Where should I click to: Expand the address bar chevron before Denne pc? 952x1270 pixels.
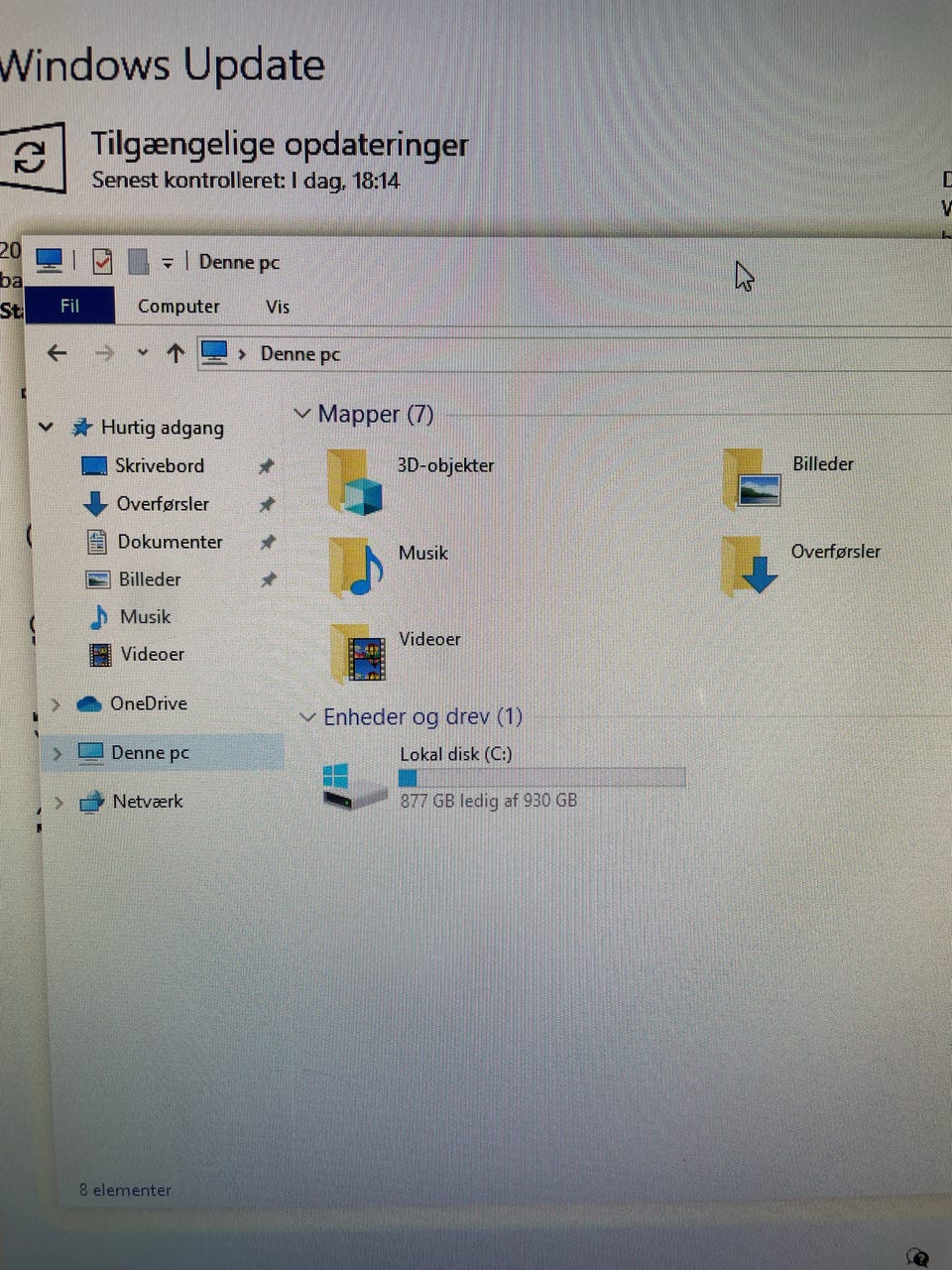coord(242,354)
